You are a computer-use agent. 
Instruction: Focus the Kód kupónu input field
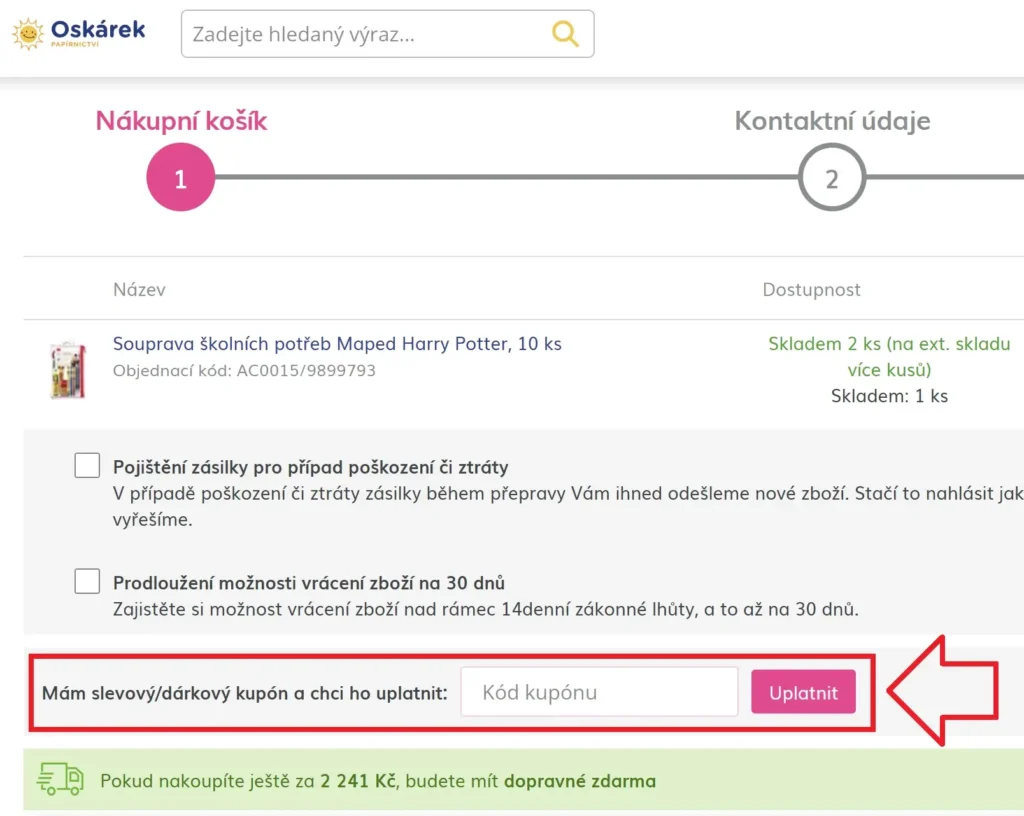pyautogui.click(x=599, y=692)
